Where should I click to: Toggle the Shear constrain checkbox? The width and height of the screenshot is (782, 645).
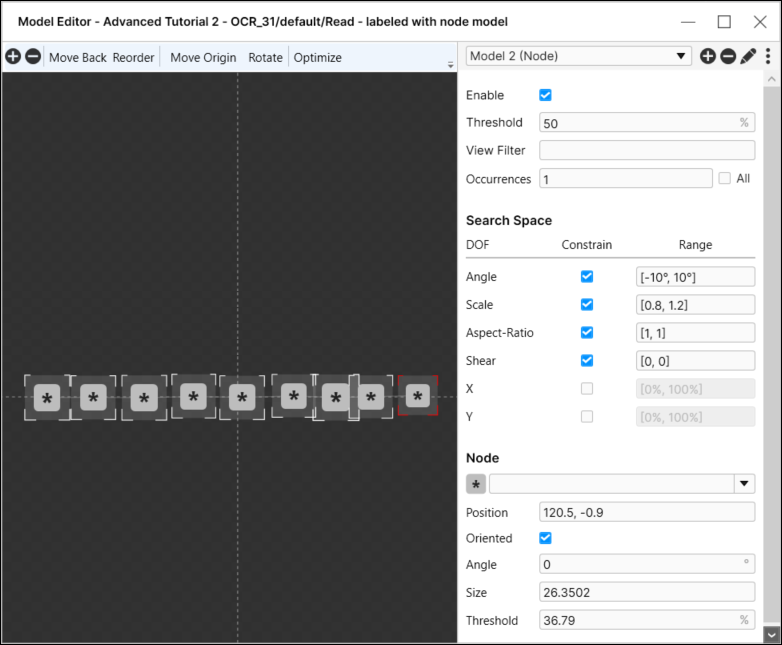pos(587,360)
